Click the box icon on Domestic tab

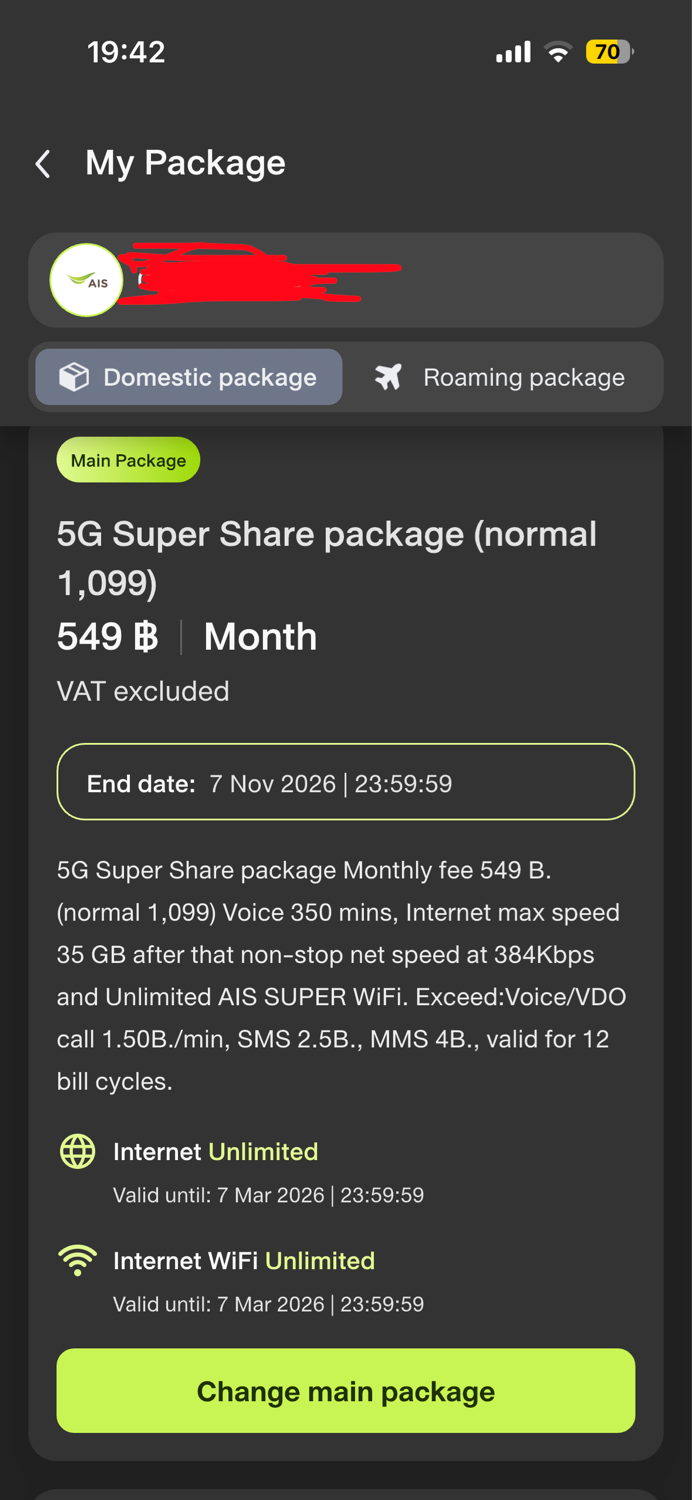tap(74, 377)
